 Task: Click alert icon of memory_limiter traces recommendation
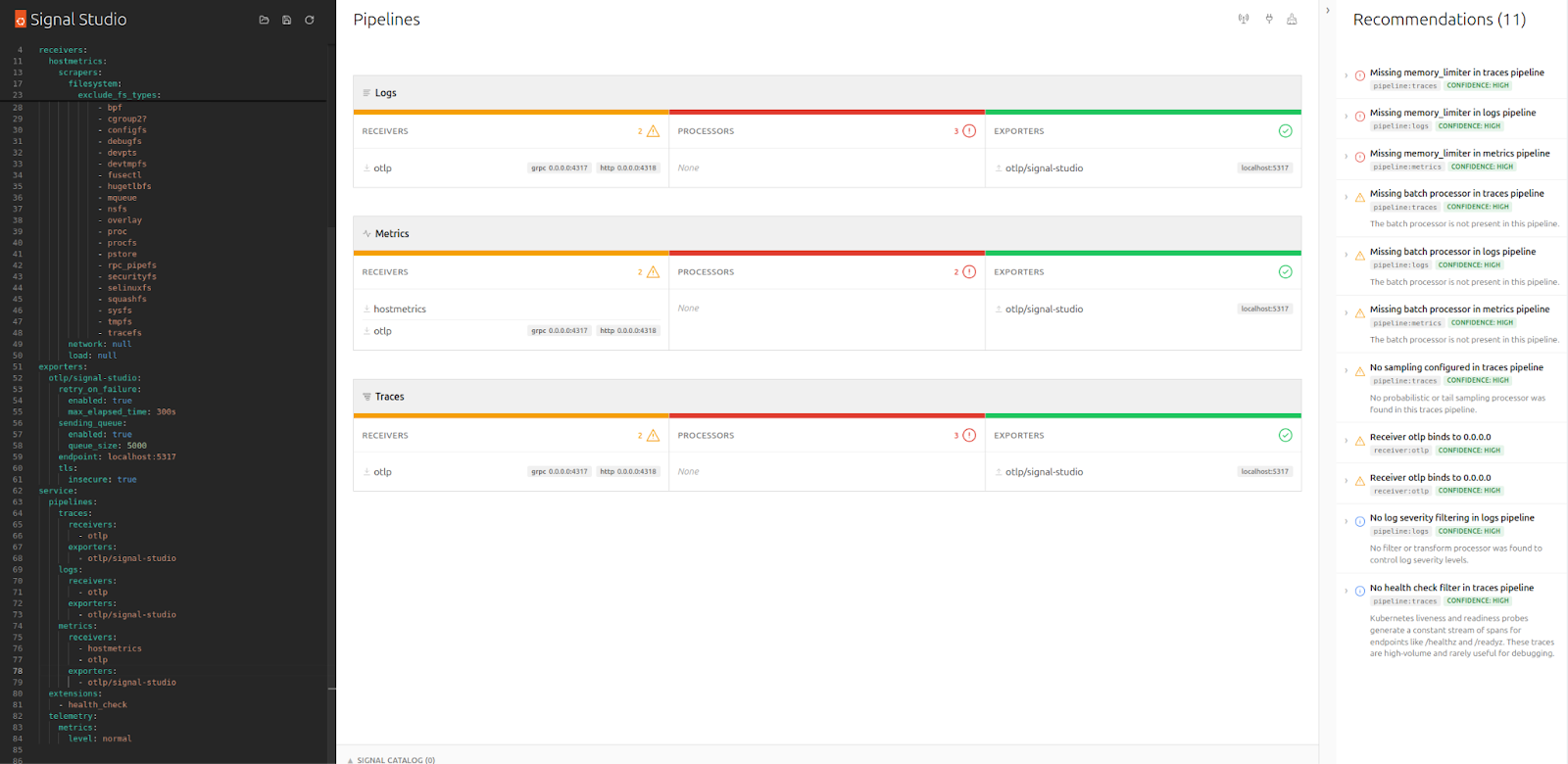click(x=1360, y=76)
